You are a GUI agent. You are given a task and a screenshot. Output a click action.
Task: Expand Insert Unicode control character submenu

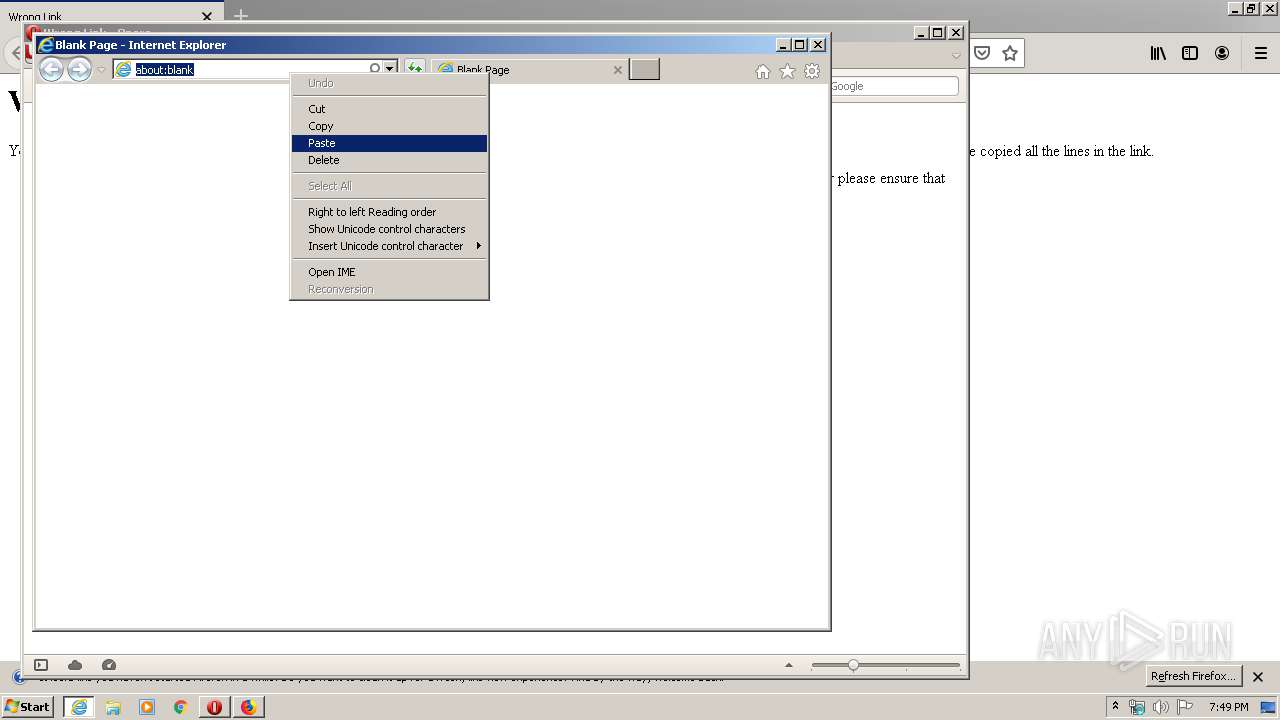(x=389, y=246)
